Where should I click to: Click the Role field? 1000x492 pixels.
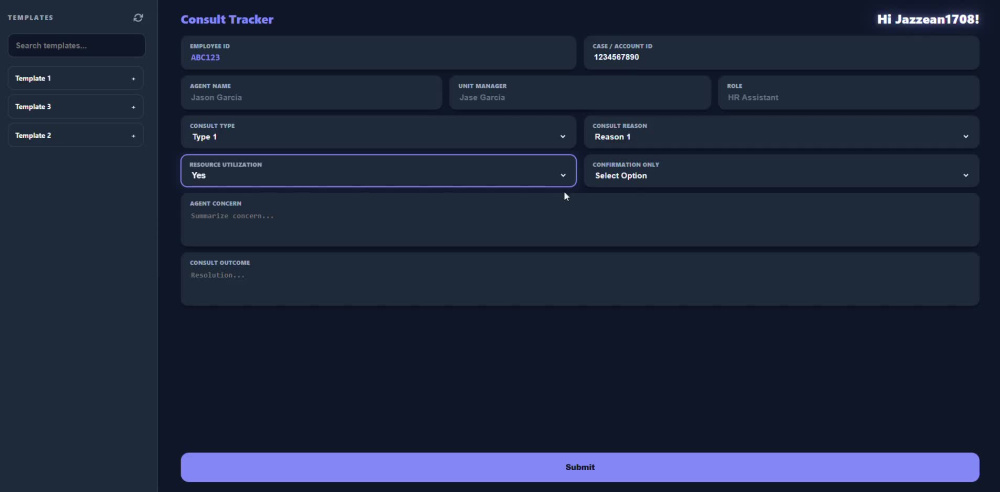848,93
